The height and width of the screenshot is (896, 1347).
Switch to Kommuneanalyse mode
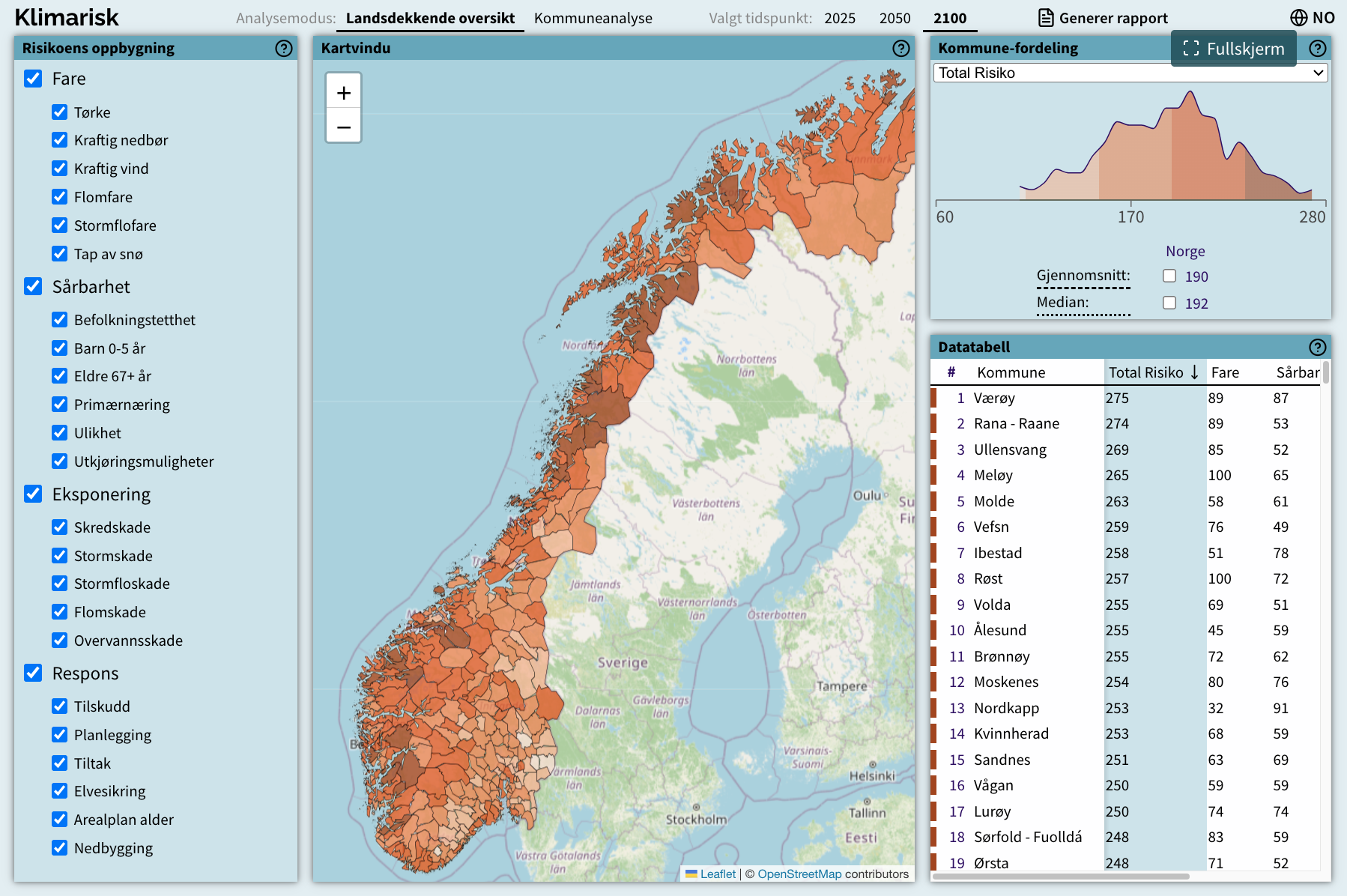click(x=593, y=18)
